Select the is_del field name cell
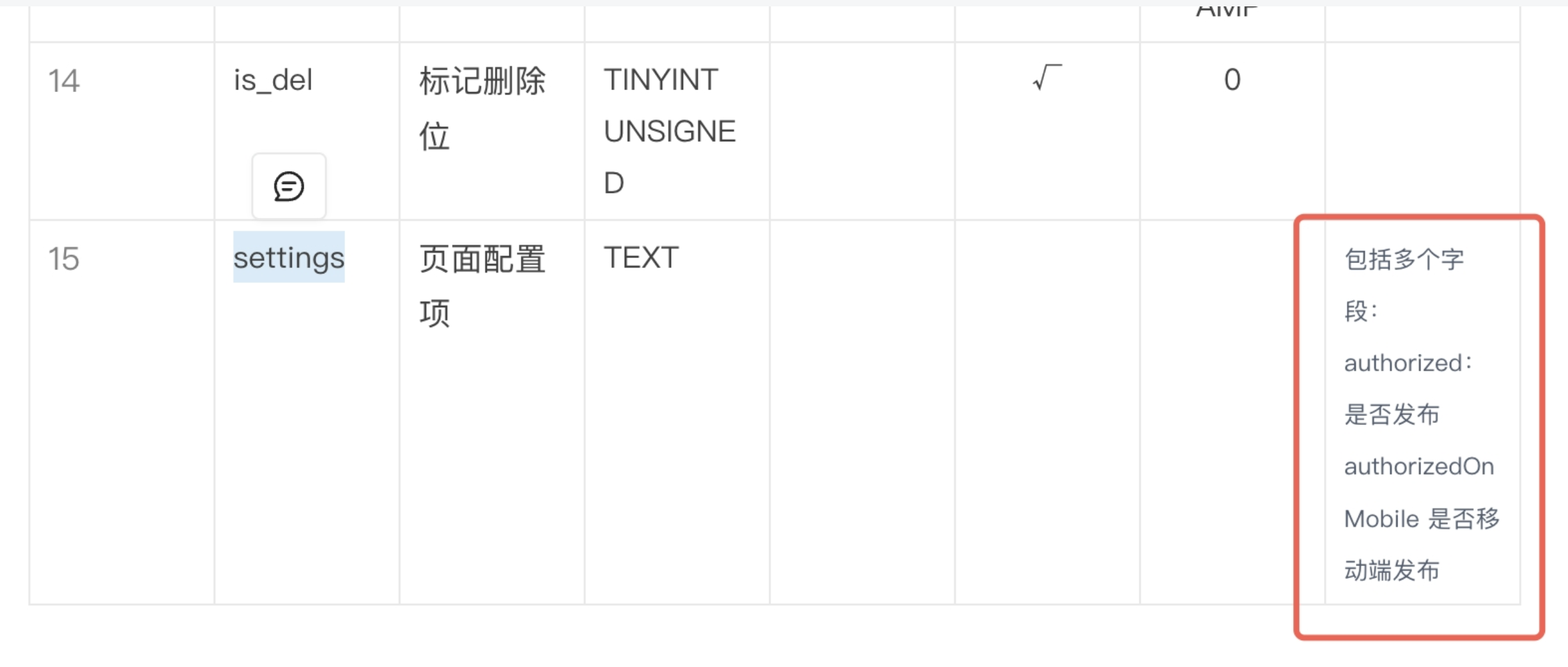Image resolution: width=1568 pixels, height=667 pixels. click(273, 81)
